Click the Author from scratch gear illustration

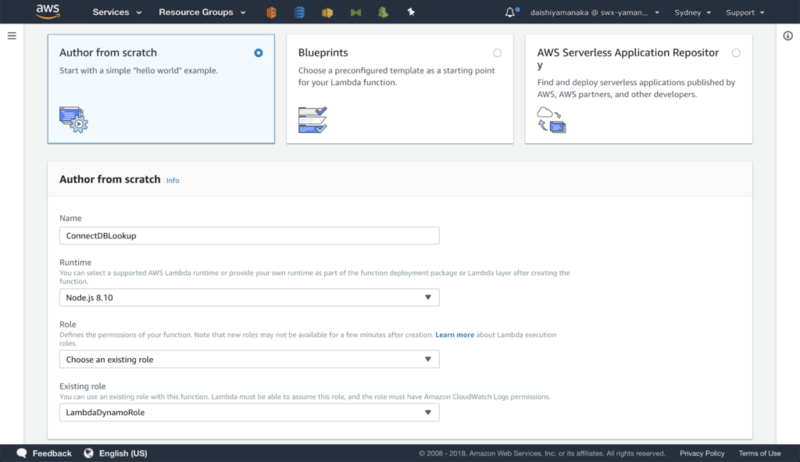[x=73, y=119]
